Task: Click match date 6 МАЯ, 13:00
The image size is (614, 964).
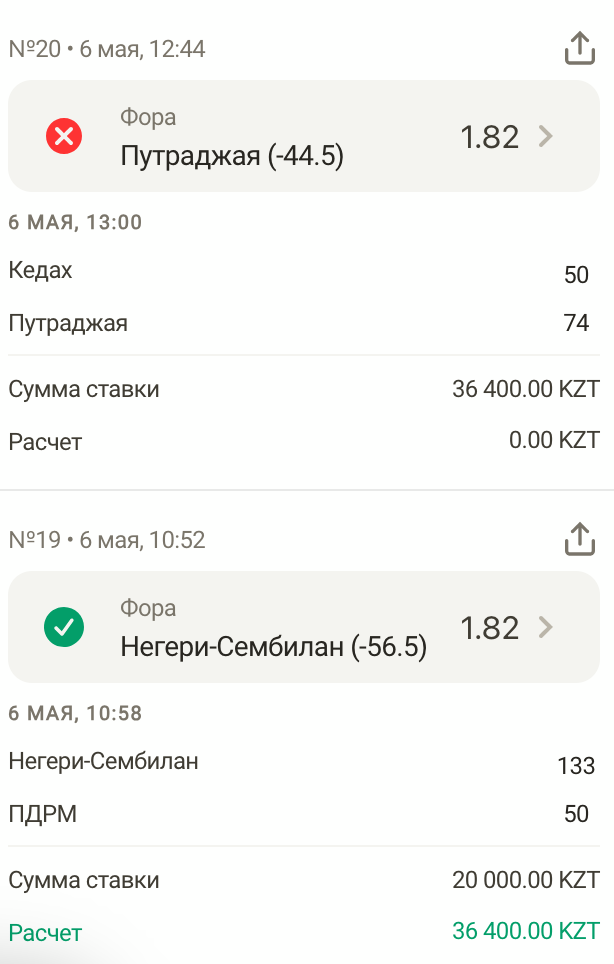Action: tap(75, 222)
